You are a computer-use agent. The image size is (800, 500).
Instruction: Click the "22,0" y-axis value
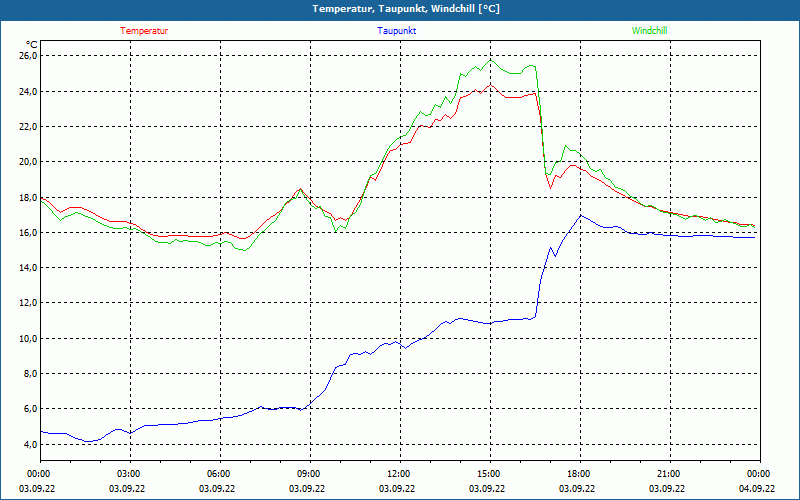pos(28,127)
